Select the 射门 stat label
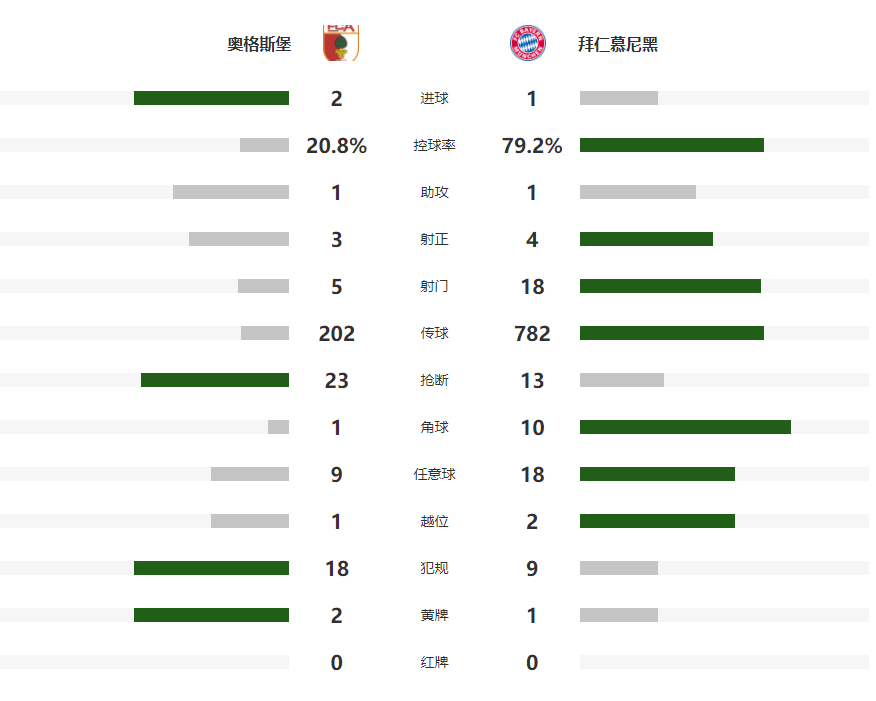The width and height of the screenshot is (876, 701). pos(434,286)
